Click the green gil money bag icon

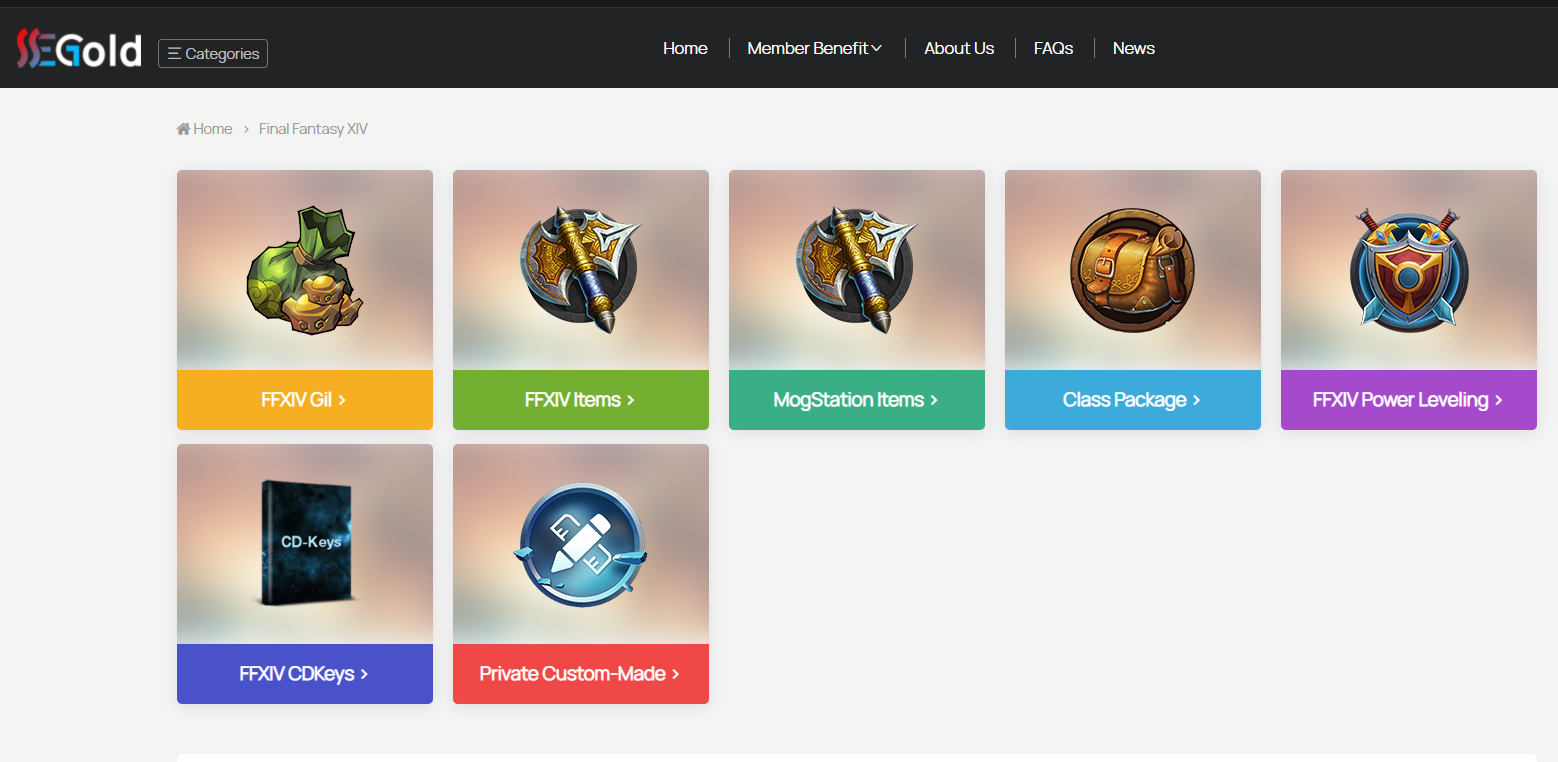(304, 269)
